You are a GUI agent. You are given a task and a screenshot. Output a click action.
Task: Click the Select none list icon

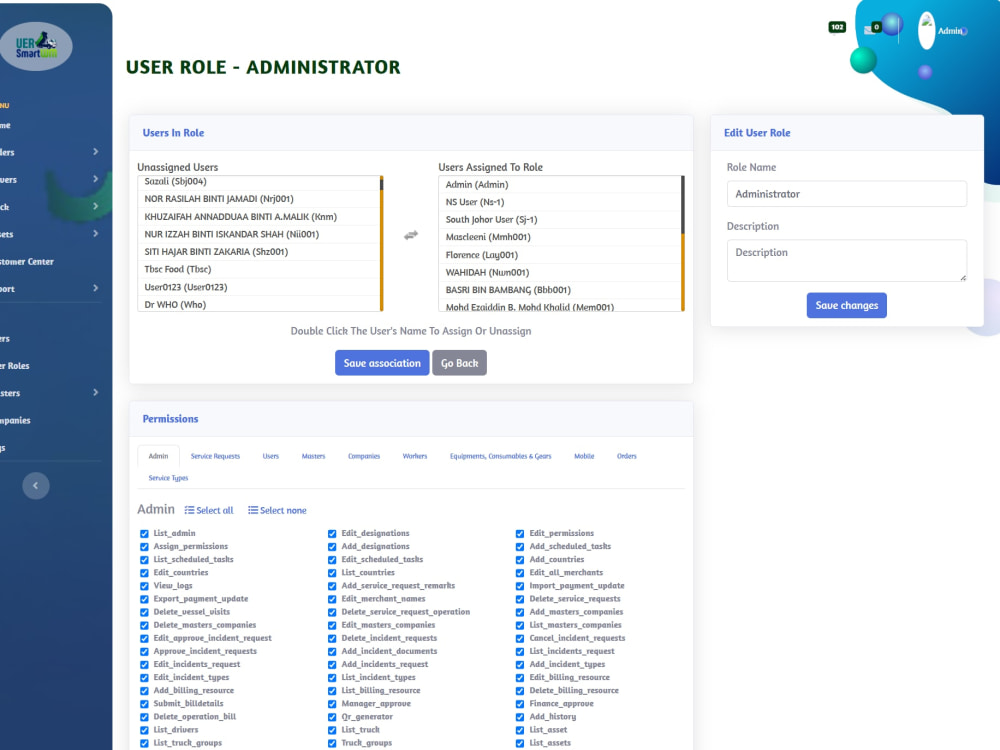(x=253, y=510)
